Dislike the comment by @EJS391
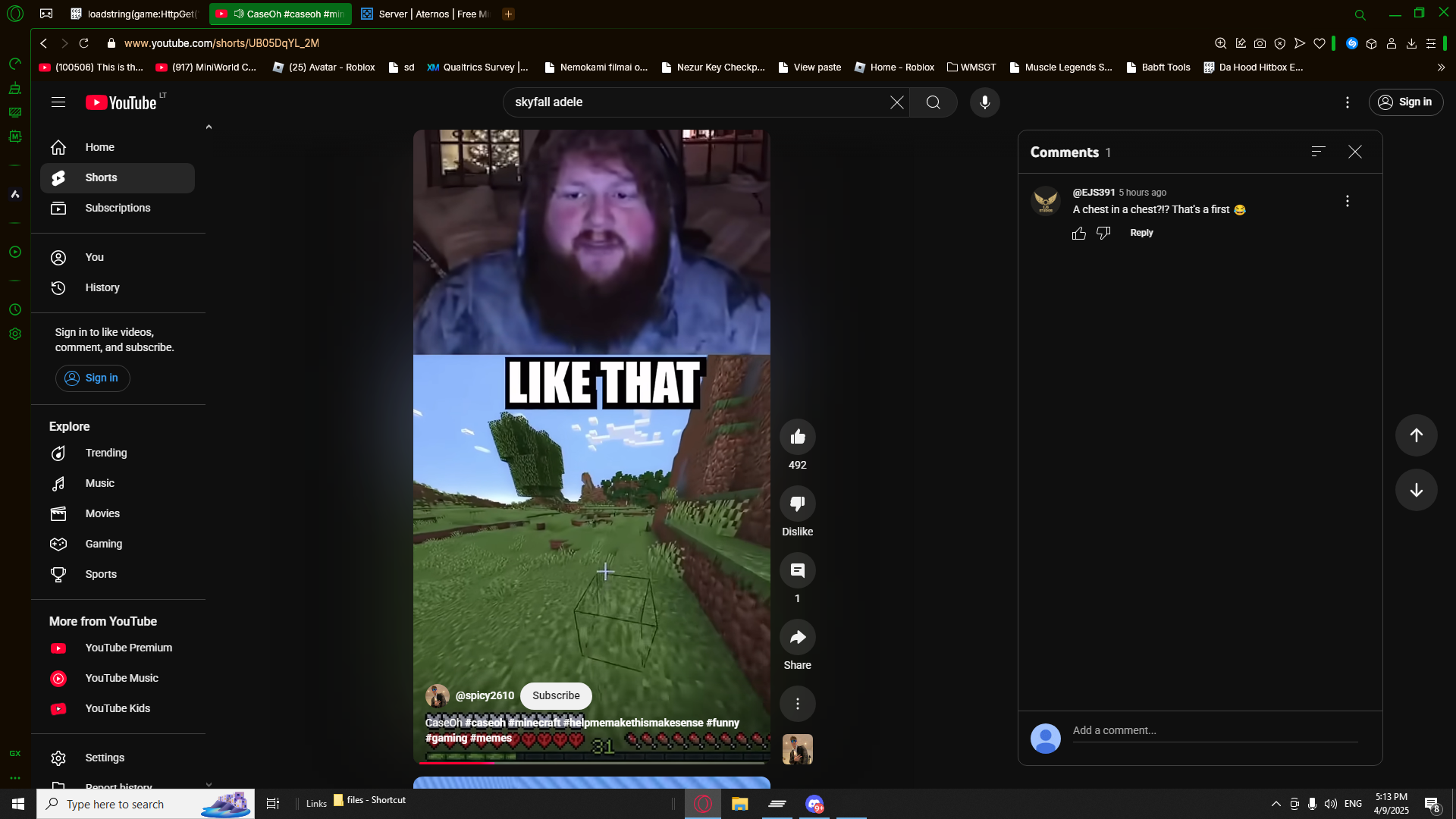1456x819 pixels. tap(1103, 234)
